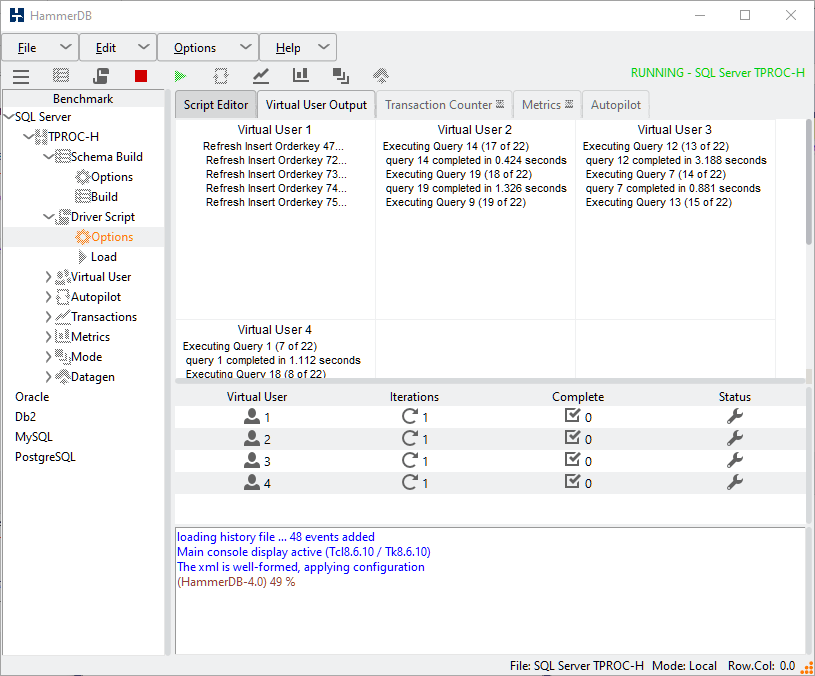Expand the Virtual User tree node

point(48,276)
